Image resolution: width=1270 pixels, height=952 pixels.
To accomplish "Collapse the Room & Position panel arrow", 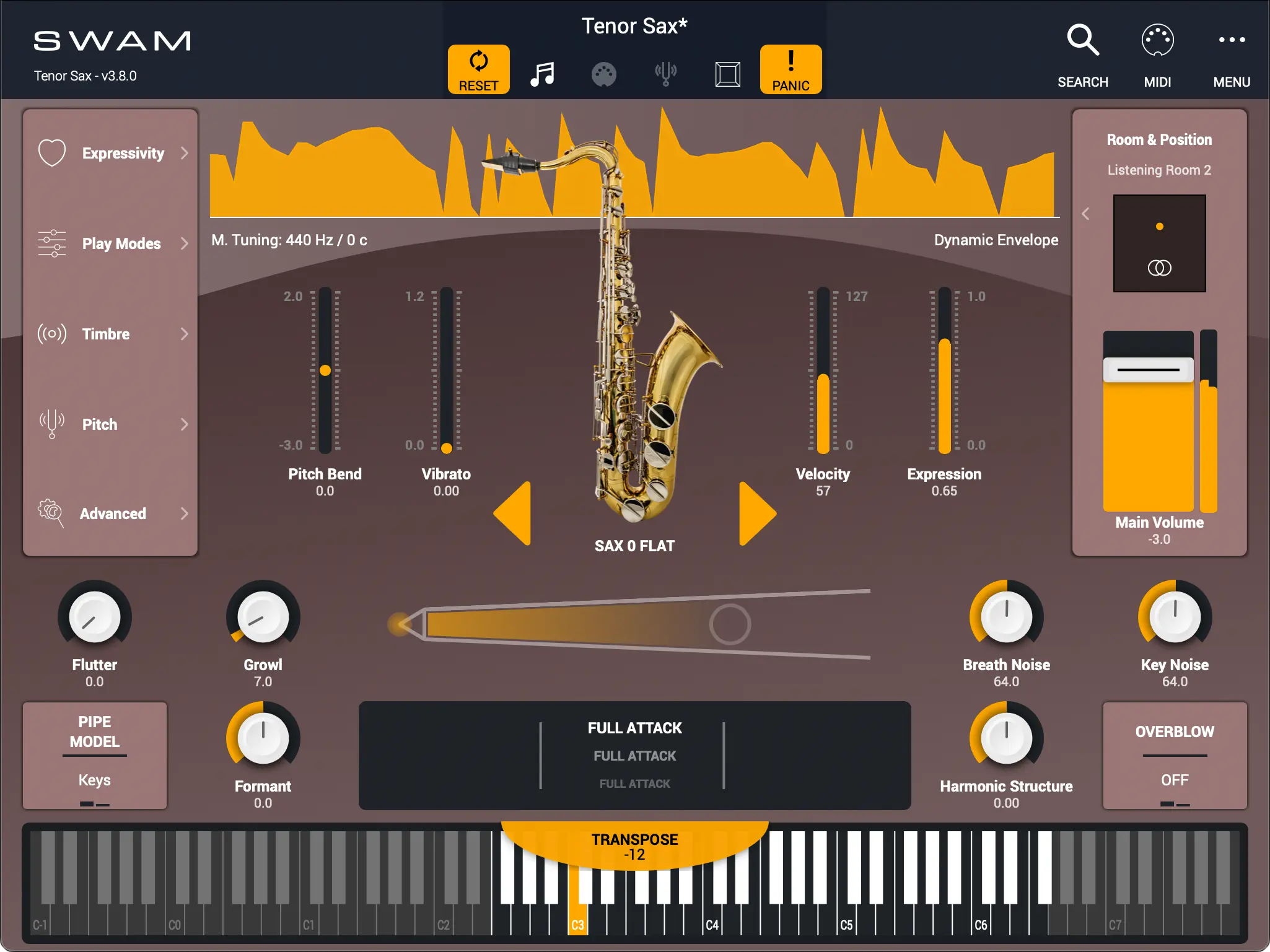I will [1085, 214].
